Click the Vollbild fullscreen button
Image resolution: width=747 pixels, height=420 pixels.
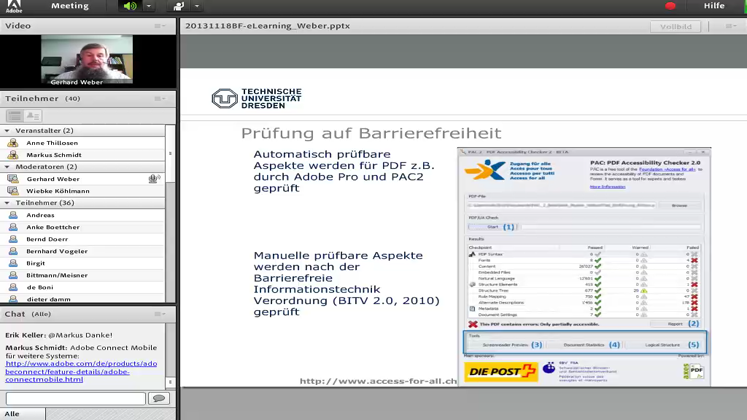point(676,27)
